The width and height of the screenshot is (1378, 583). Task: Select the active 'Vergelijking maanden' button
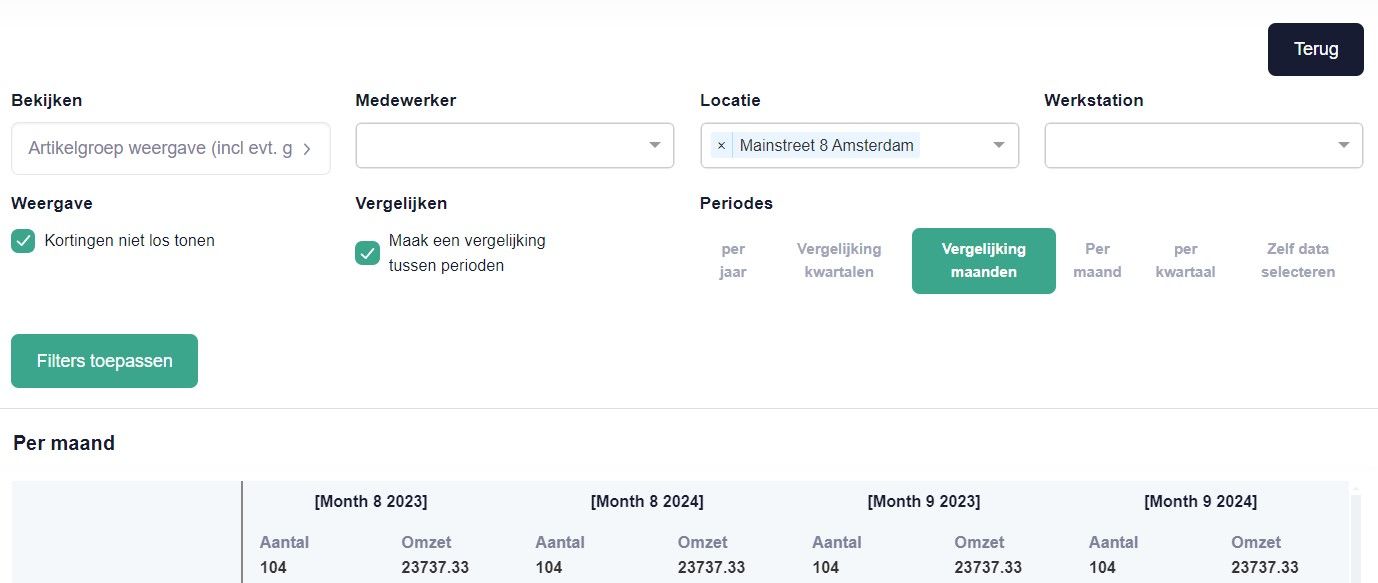coord(983,260)
